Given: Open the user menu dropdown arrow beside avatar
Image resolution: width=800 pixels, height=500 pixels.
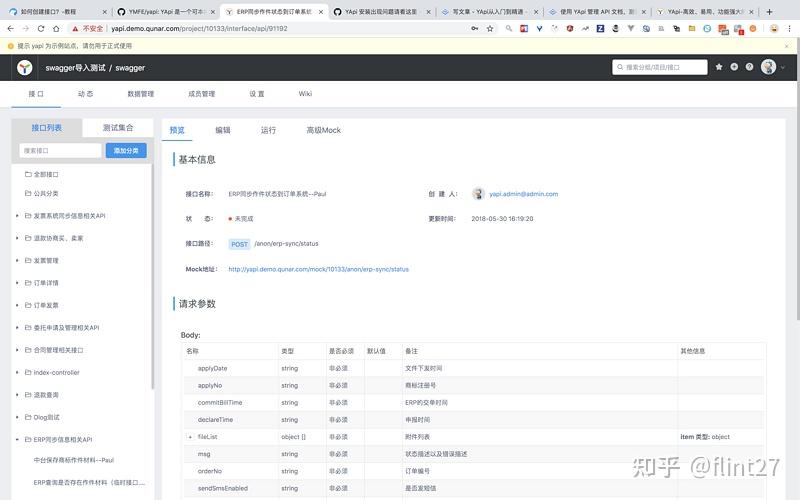Looking at the screenshot, I should (783, 67).
